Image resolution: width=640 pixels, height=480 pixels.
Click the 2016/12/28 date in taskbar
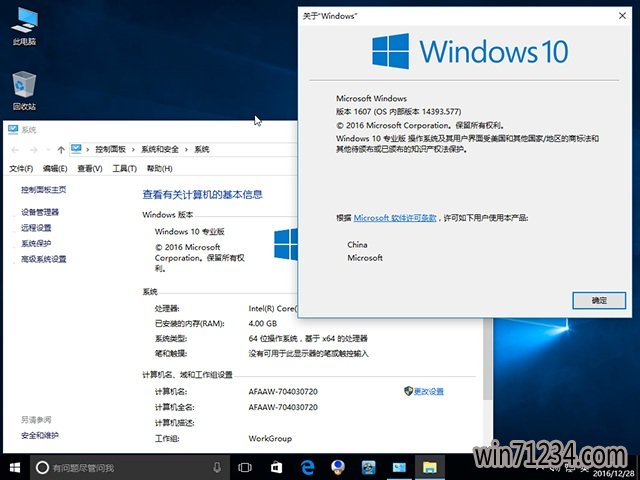613,474
